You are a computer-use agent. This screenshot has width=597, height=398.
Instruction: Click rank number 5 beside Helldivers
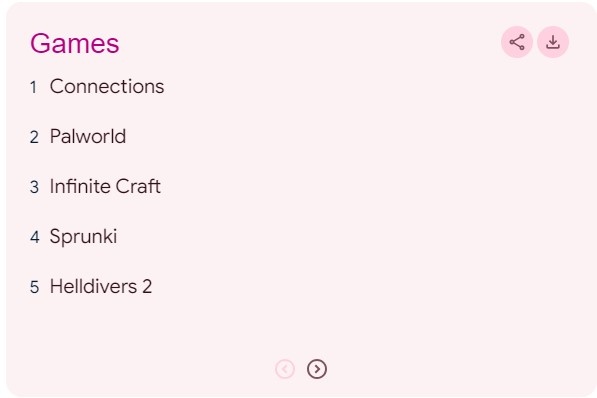(34, 287)
